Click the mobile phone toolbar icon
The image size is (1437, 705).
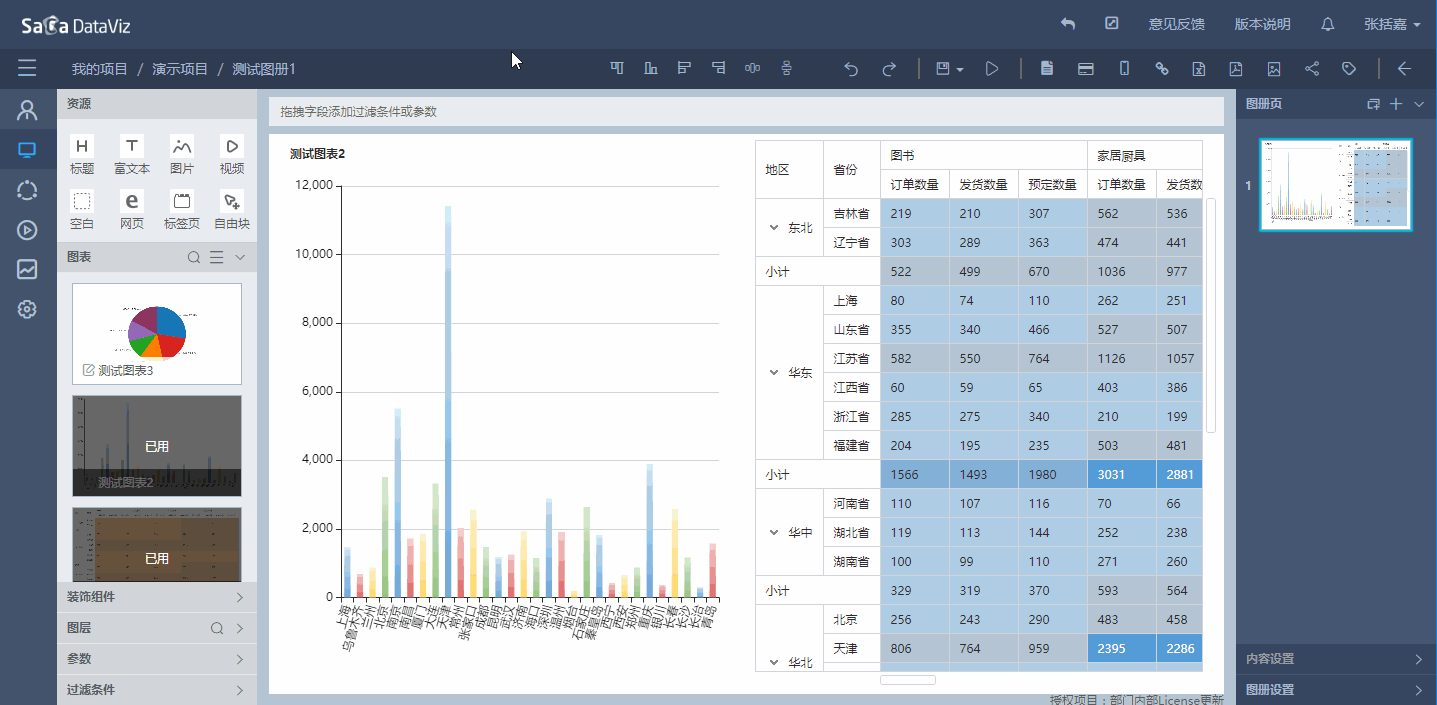[x=1124, y=69]
